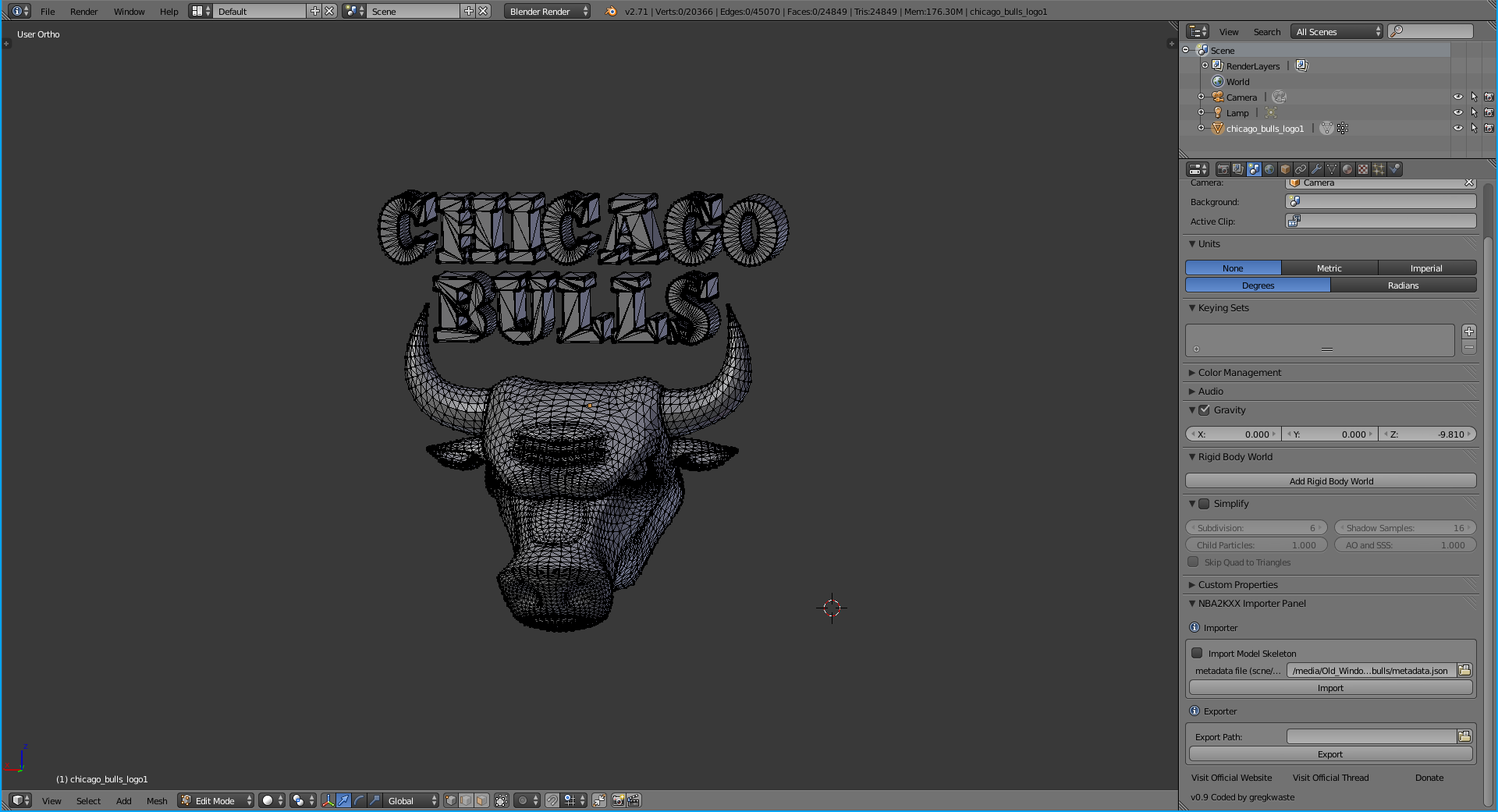Toggle chicago_bulls_logo1 renderability camera icon
Screen dimensions: 1498x812
(1489, 128)
